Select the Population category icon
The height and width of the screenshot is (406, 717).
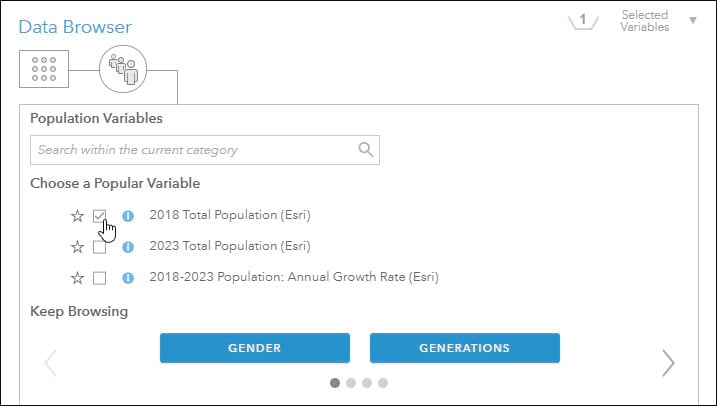click(123, 68)
